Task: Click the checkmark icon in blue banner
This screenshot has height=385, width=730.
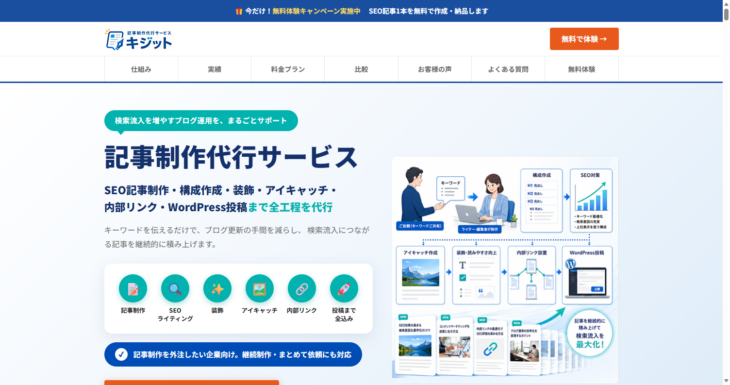Action: coord(121,355)
